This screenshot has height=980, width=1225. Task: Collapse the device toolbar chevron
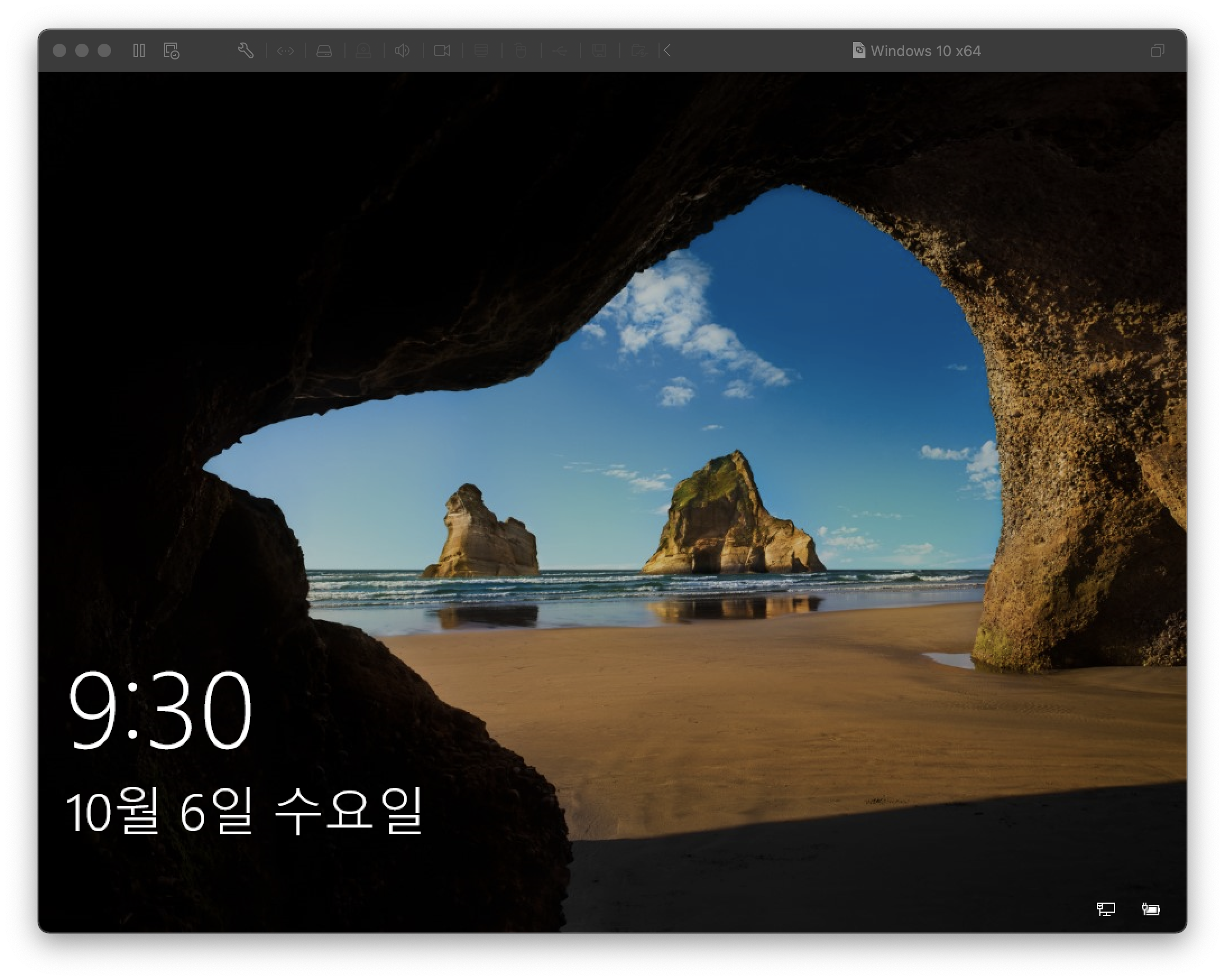pos(667,51)
